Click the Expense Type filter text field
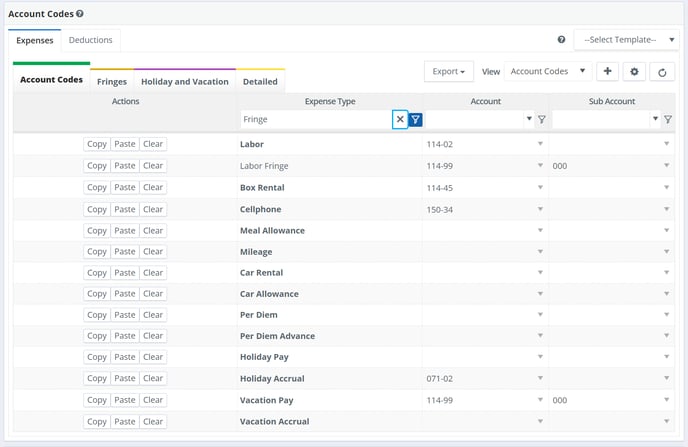The width and height of the screenshot is (688, 447). click(x=316, y=119)
